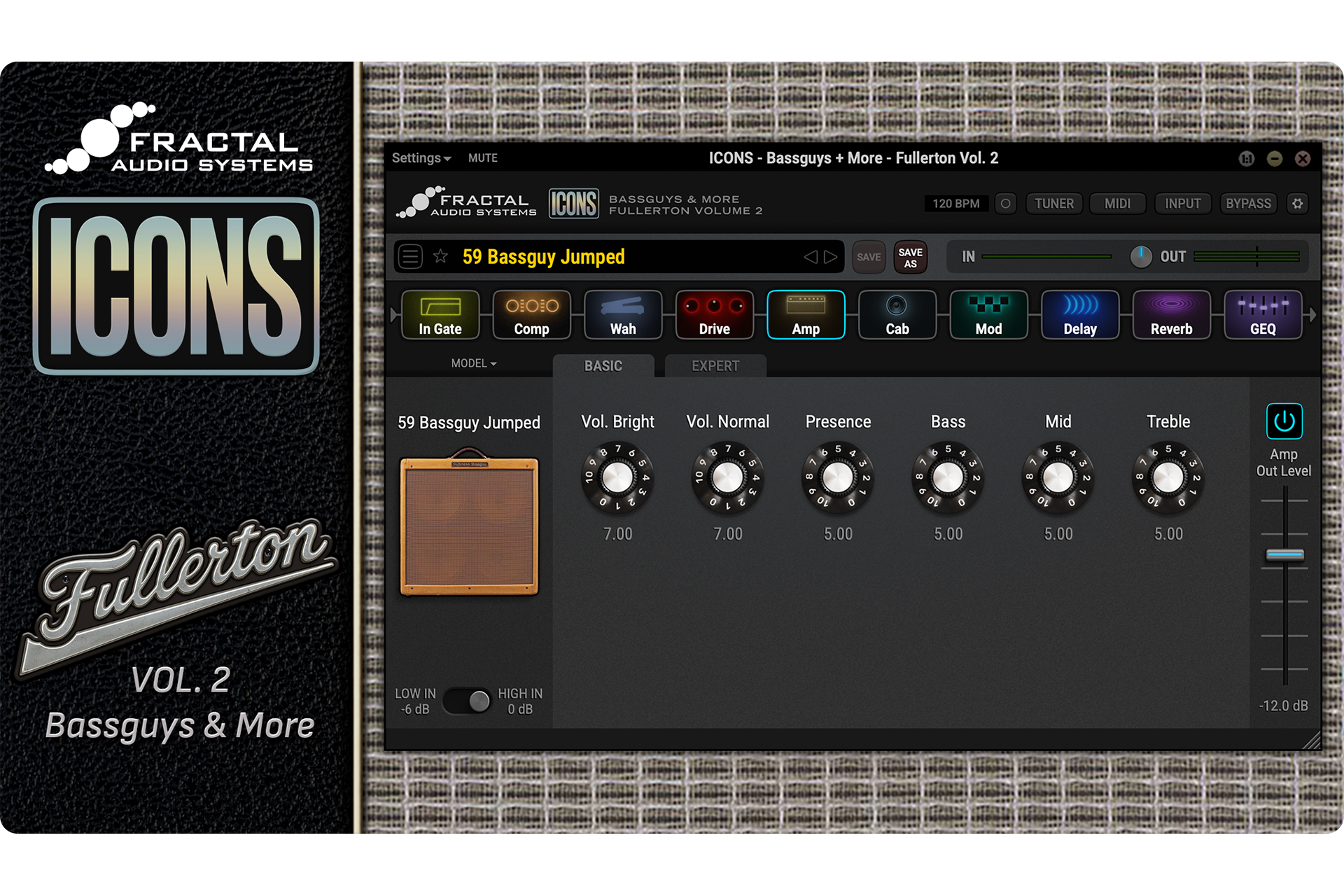Open the Mod effect block
The height and width of the screenshot is (896, 1344).
pyautogui.click(x=988, y=315)
